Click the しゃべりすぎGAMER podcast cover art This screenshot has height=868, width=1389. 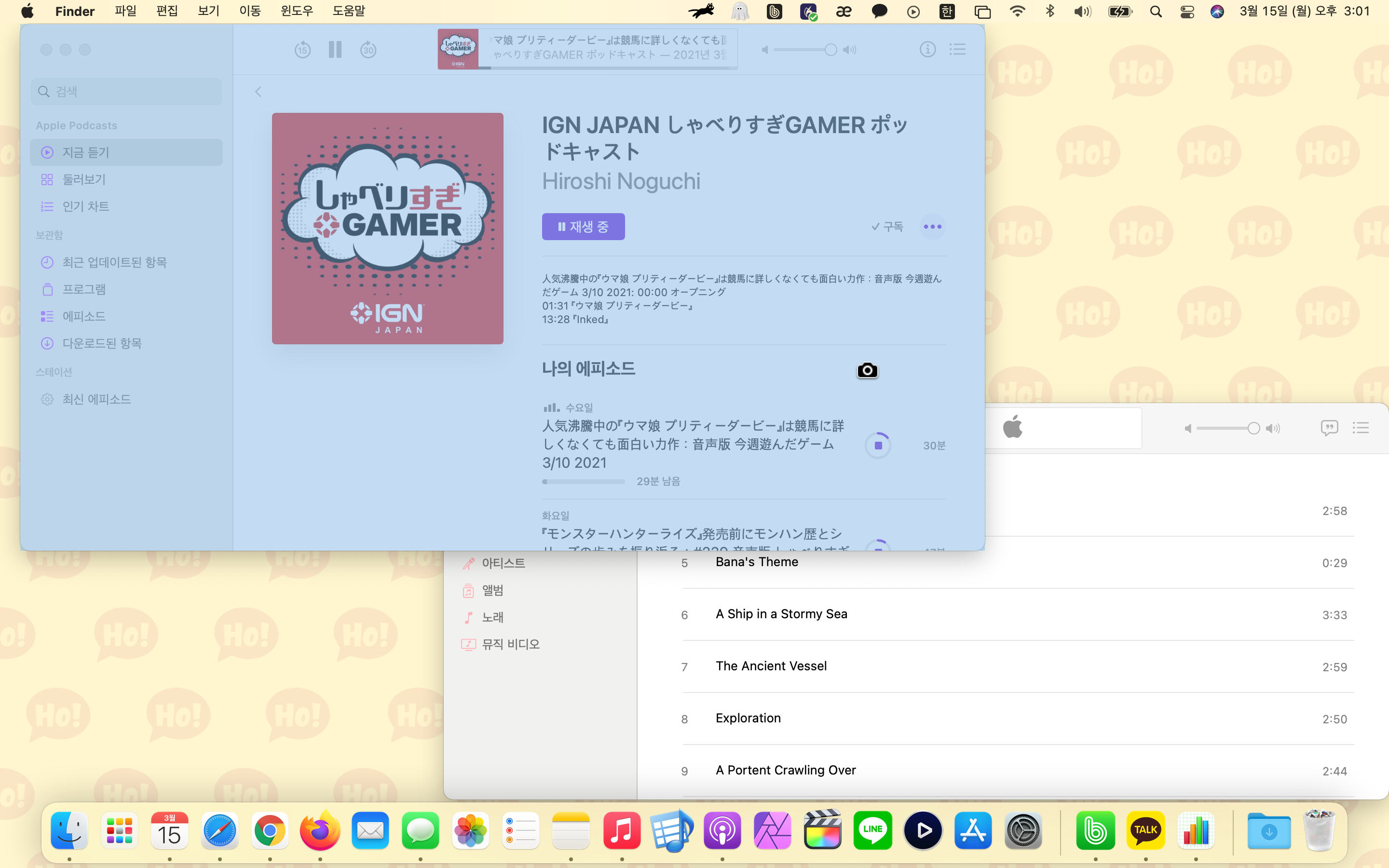387,229
